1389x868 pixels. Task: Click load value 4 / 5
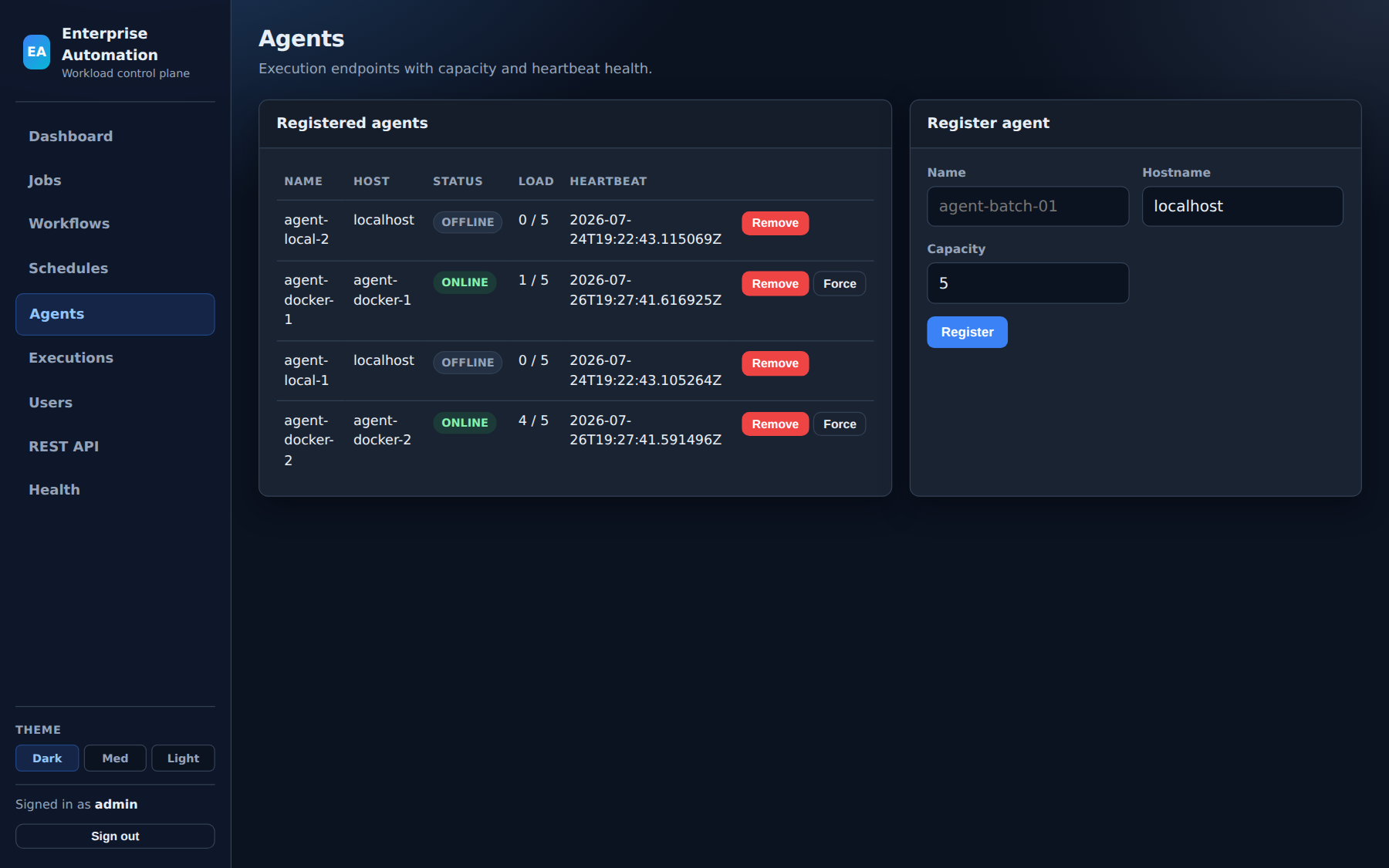tap(533, 420)
